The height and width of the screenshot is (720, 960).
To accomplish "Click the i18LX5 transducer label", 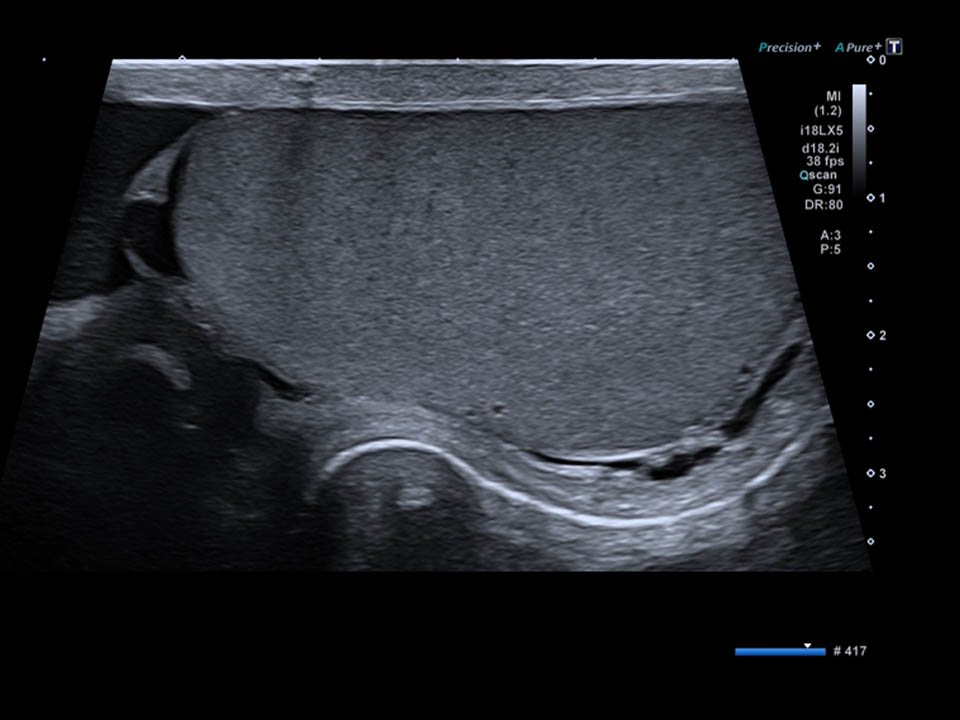I will [x=820, y=131].
